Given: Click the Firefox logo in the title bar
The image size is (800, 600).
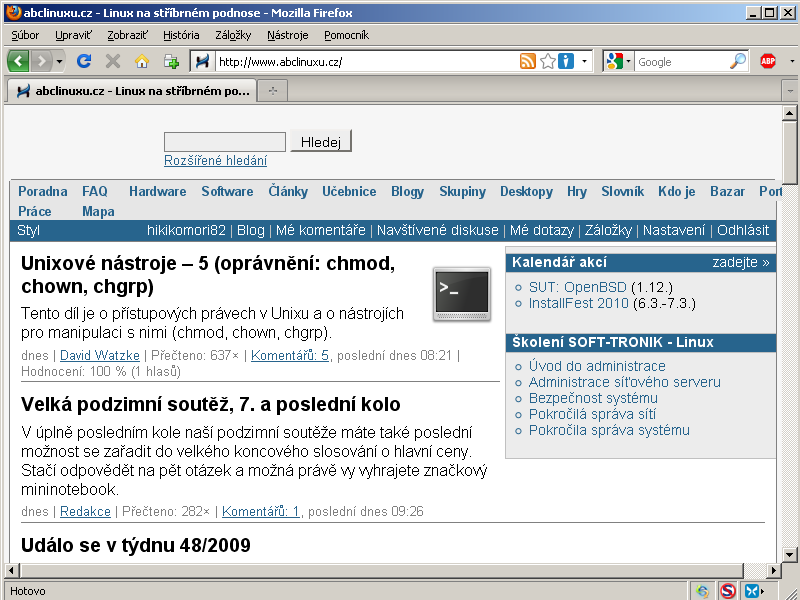Looking at the screenshot, I should (13, 12).
